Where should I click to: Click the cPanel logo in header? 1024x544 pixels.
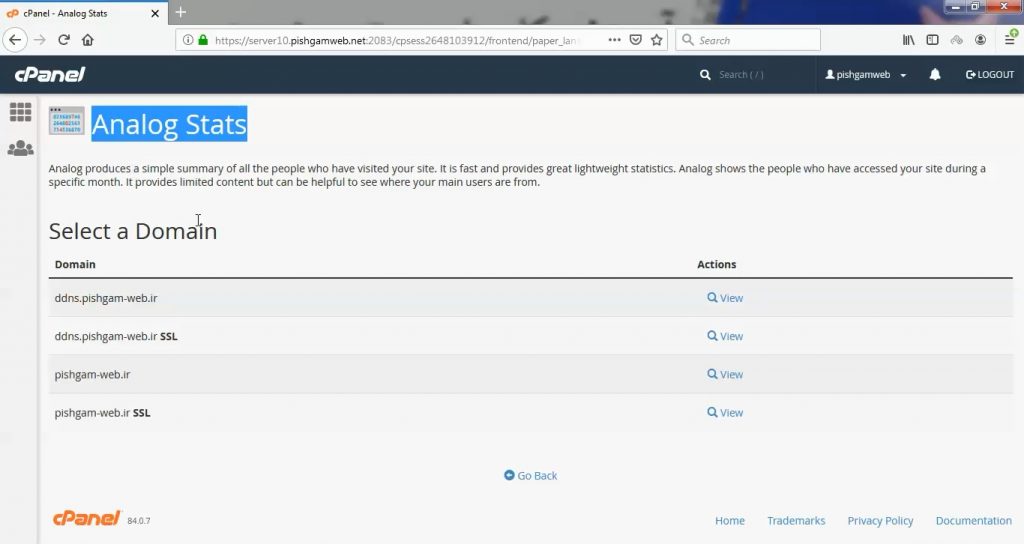[50, 74]
